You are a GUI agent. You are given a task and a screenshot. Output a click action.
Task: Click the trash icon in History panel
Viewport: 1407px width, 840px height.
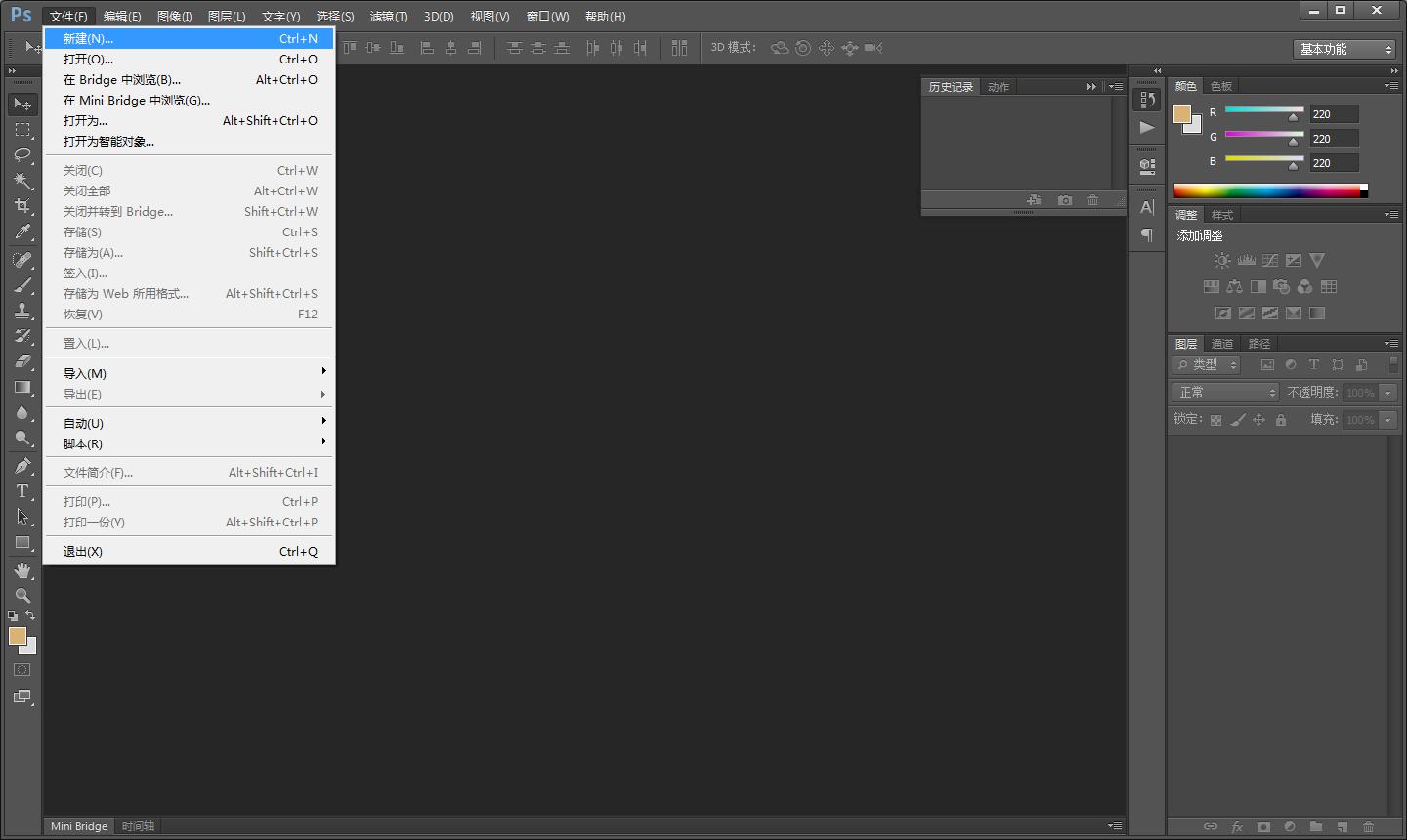pos(1092,200)
